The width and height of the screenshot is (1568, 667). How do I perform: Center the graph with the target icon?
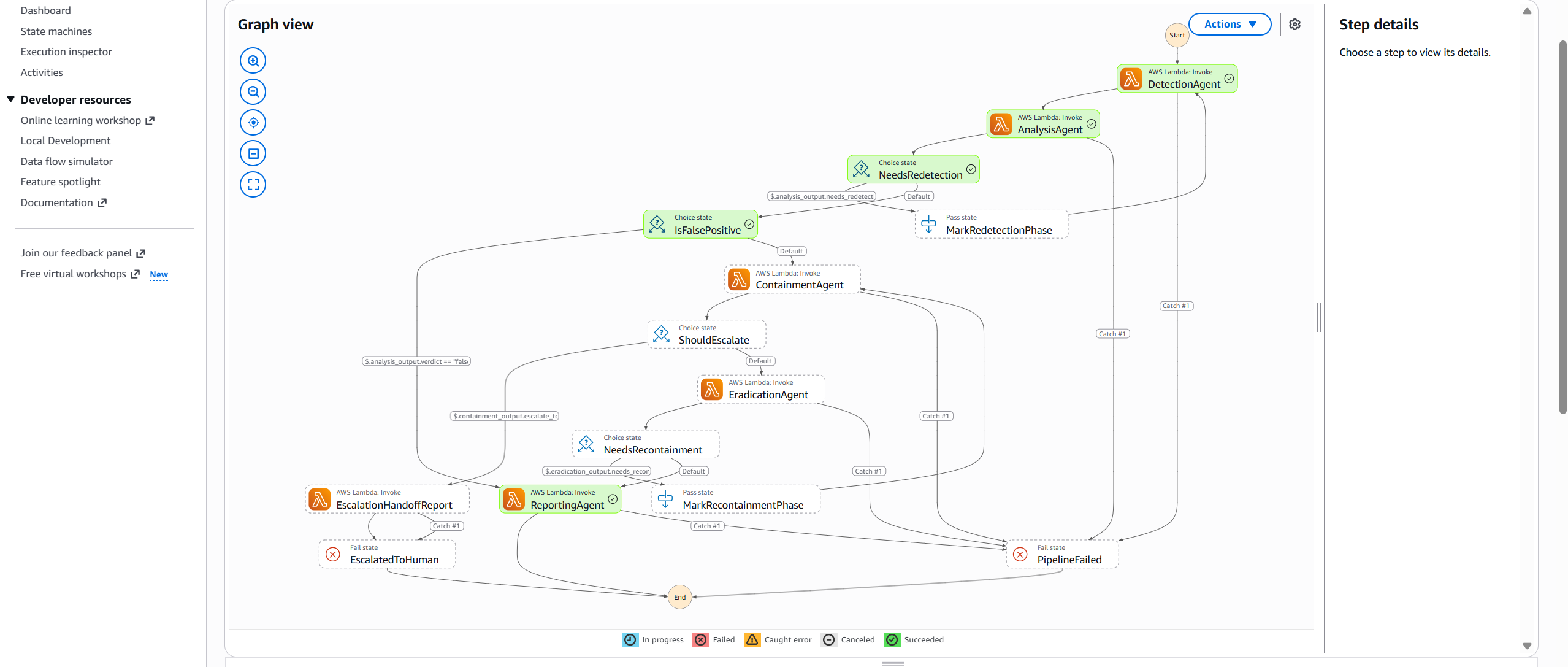click(253, 123)
